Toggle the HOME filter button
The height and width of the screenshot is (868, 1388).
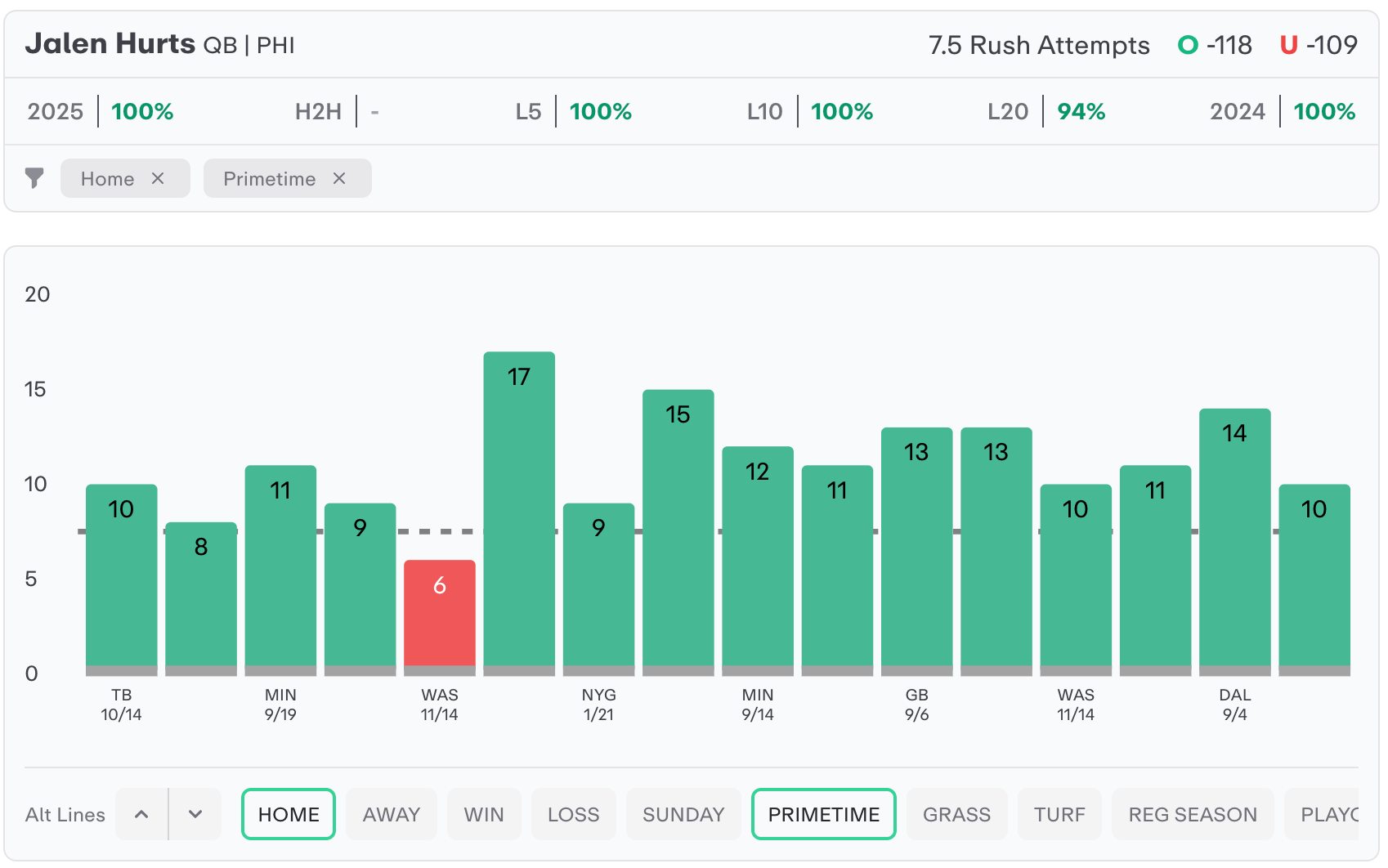[x=289, y=814]
